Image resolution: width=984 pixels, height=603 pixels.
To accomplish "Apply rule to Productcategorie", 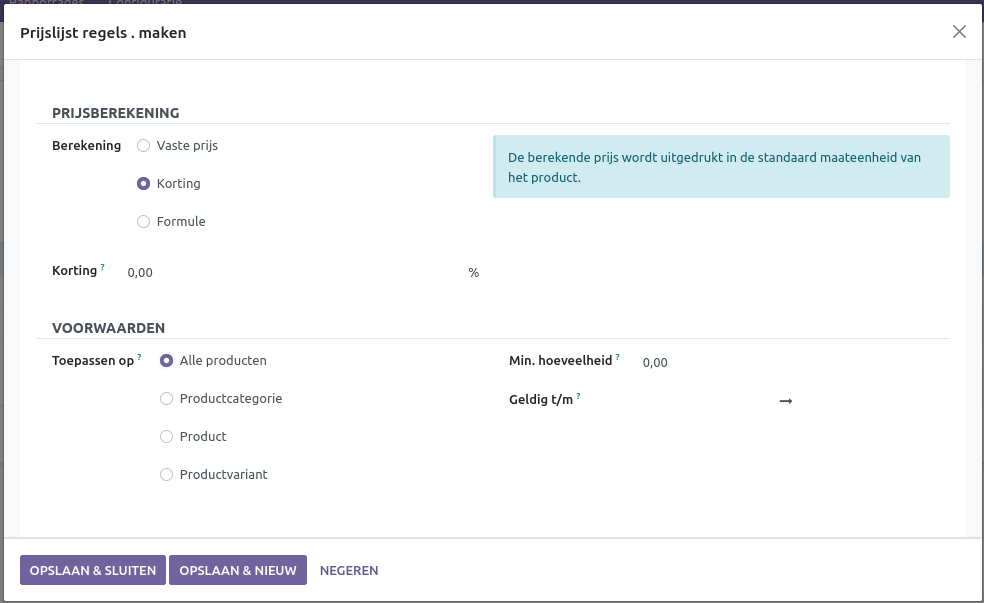I will click(x=167, y=399).
